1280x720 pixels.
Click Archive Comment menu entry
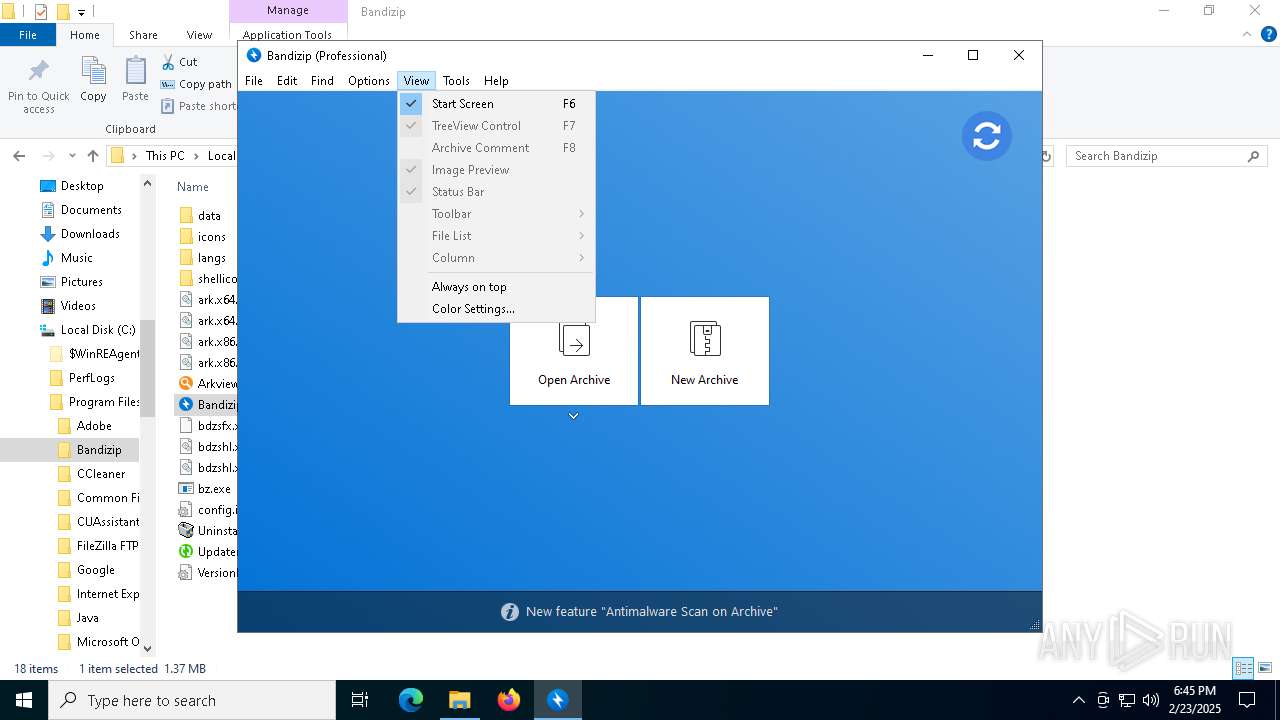point(496,148)
